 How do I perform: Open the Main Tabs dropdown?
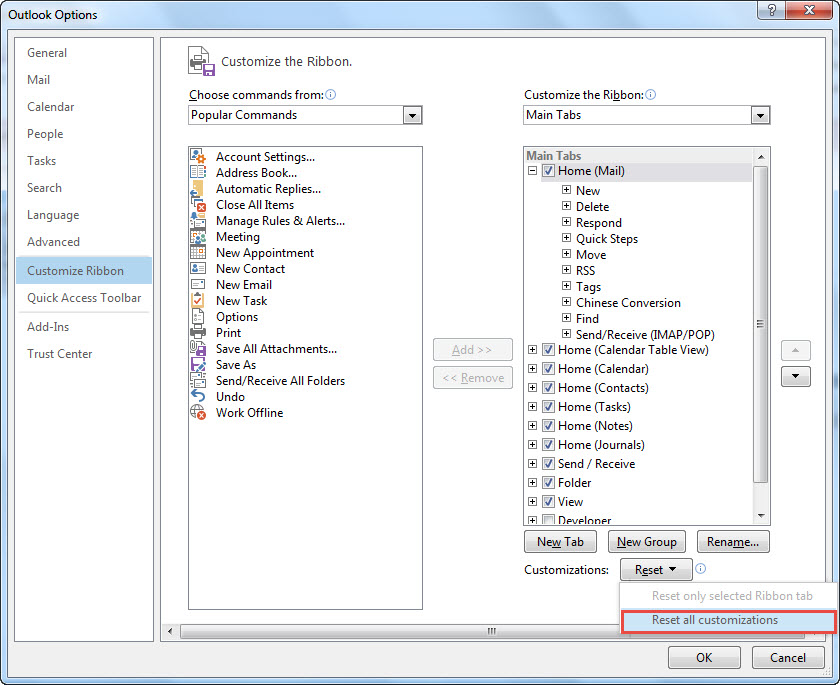point(760,115)
